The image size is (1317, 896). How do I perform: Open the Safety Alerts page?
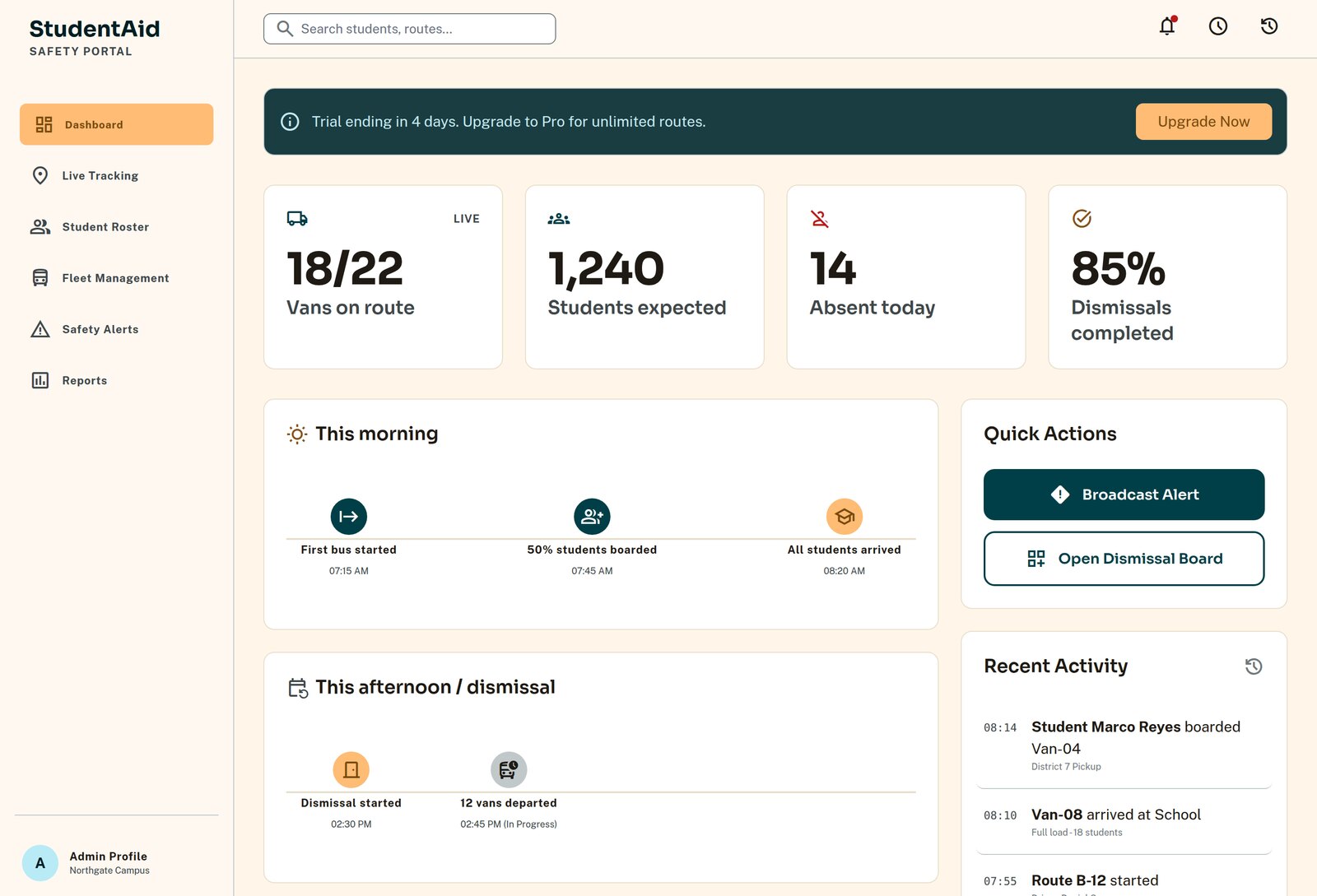tap(117, 329)
